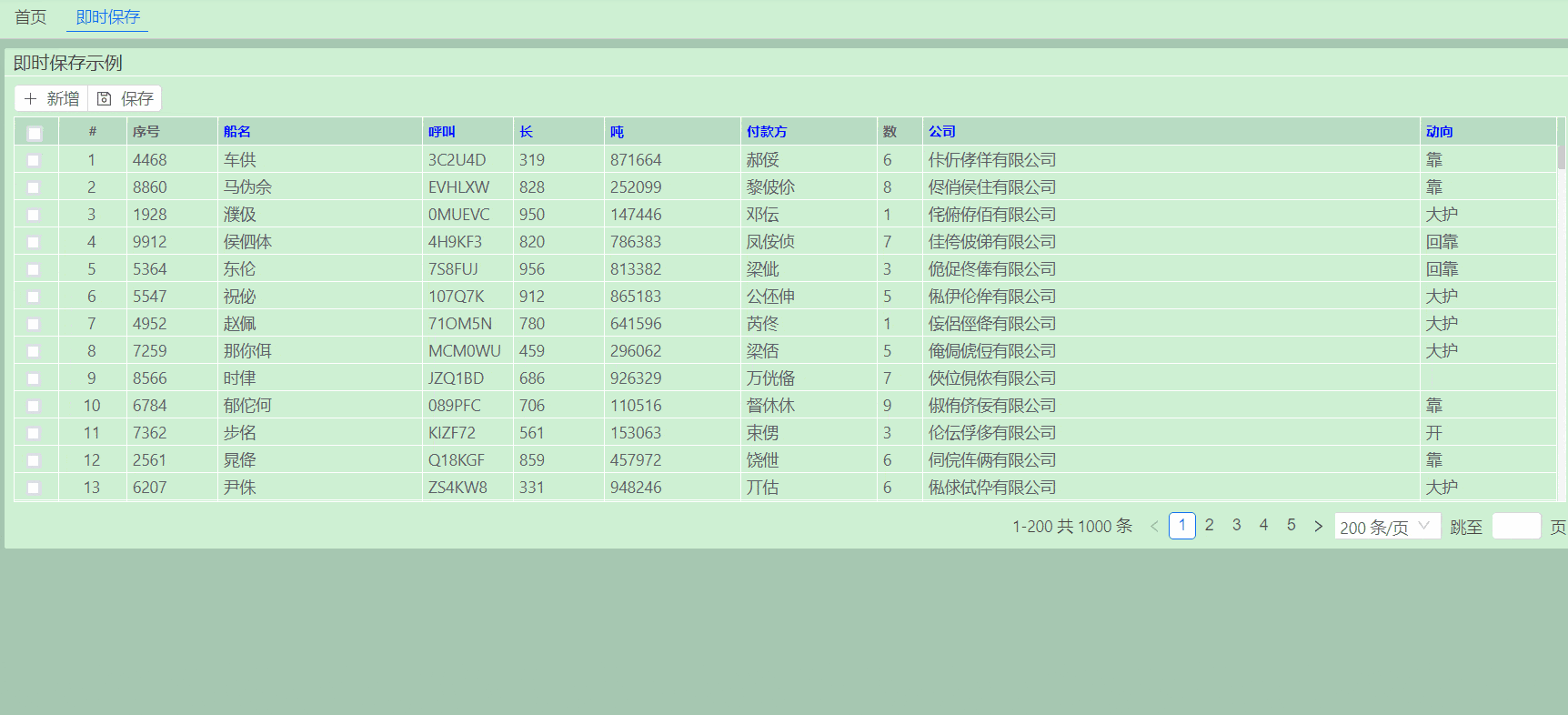Go to page 2 in pagination
Screen dimensions: 1568x715
tap(1209, 525)
